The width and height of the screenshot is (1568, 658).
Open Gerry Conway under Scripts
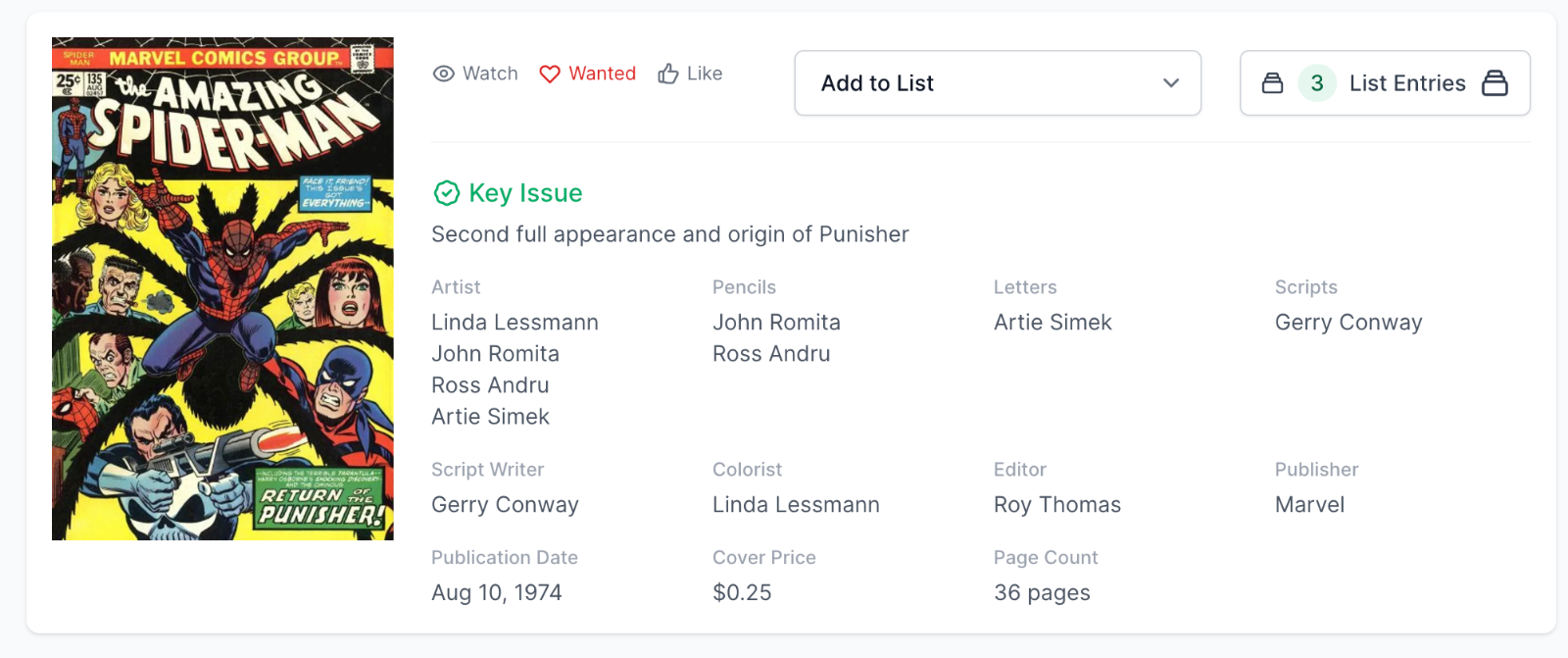pos(1348,323)
